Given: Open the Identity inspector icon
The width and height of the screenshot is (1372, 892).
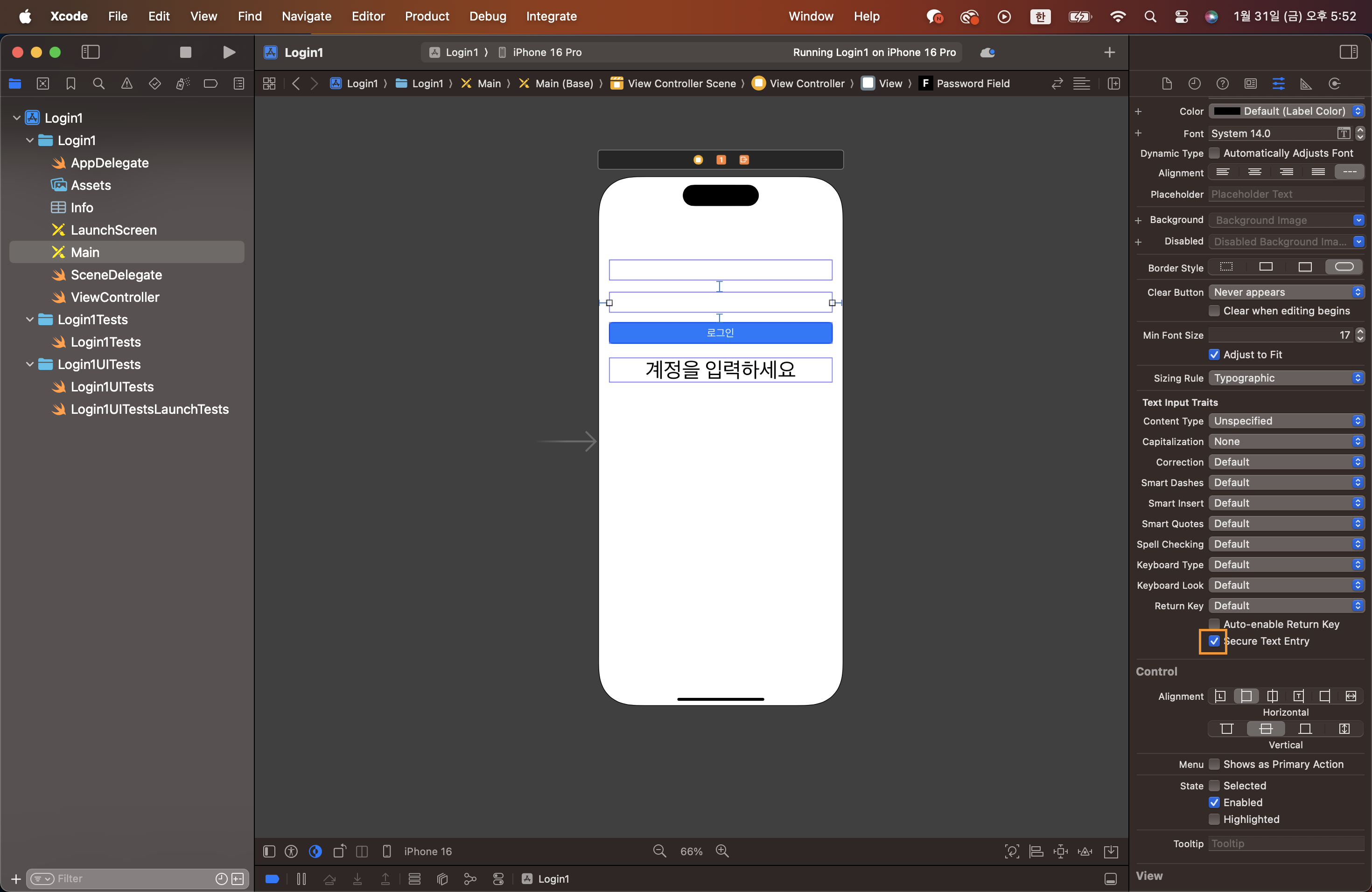Looking at the screenshot, I should (1250, 84).
